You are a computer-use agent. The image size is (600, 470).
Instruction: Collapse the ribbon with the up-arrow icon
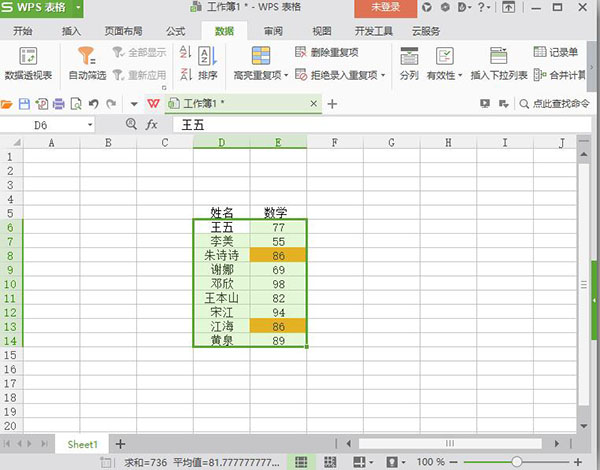pos(508,7)
